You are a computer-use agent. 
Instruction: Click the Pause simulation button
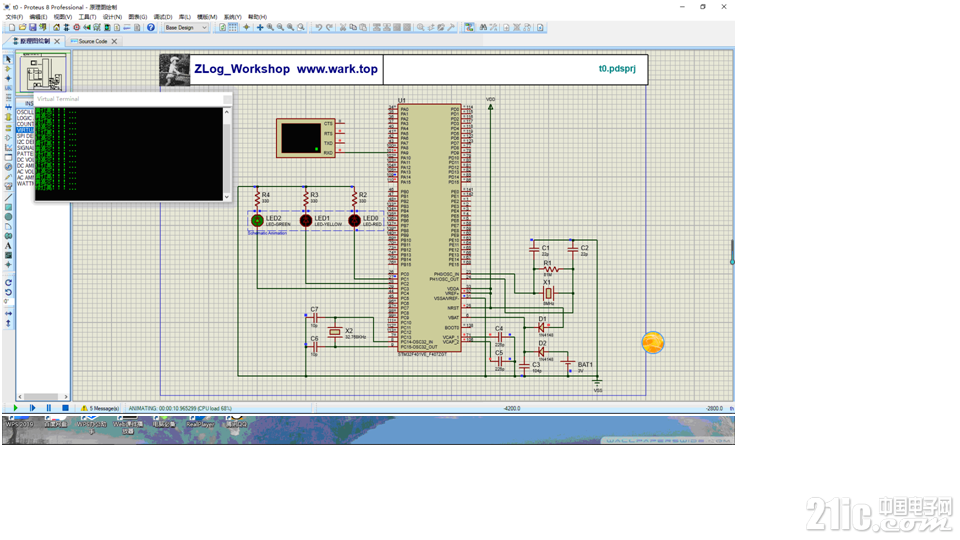(x=48, y=408)
